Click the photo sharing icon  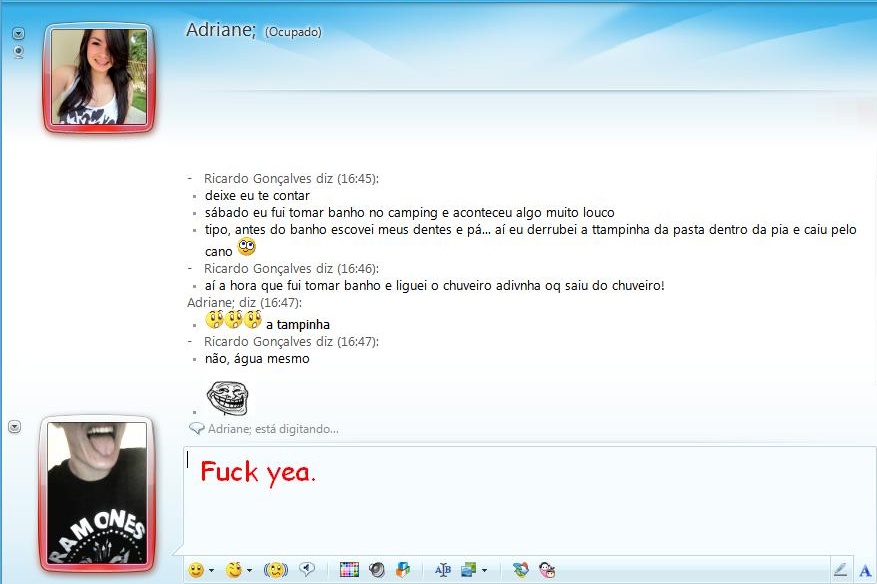[467, 569]
